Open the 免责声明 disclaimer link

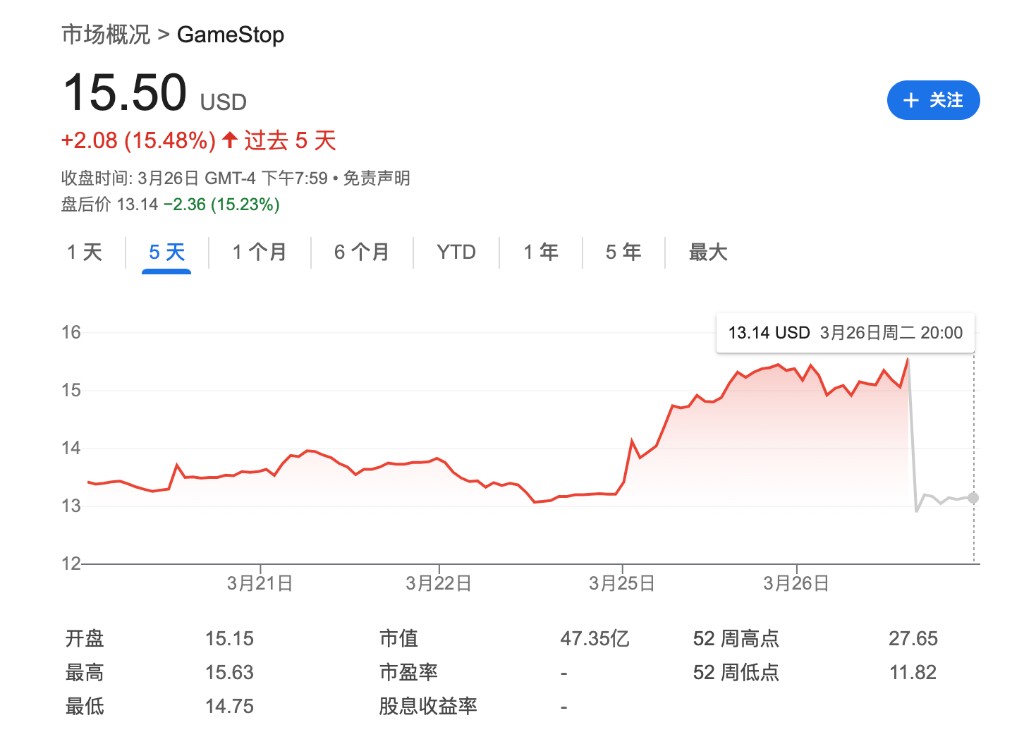376,178
